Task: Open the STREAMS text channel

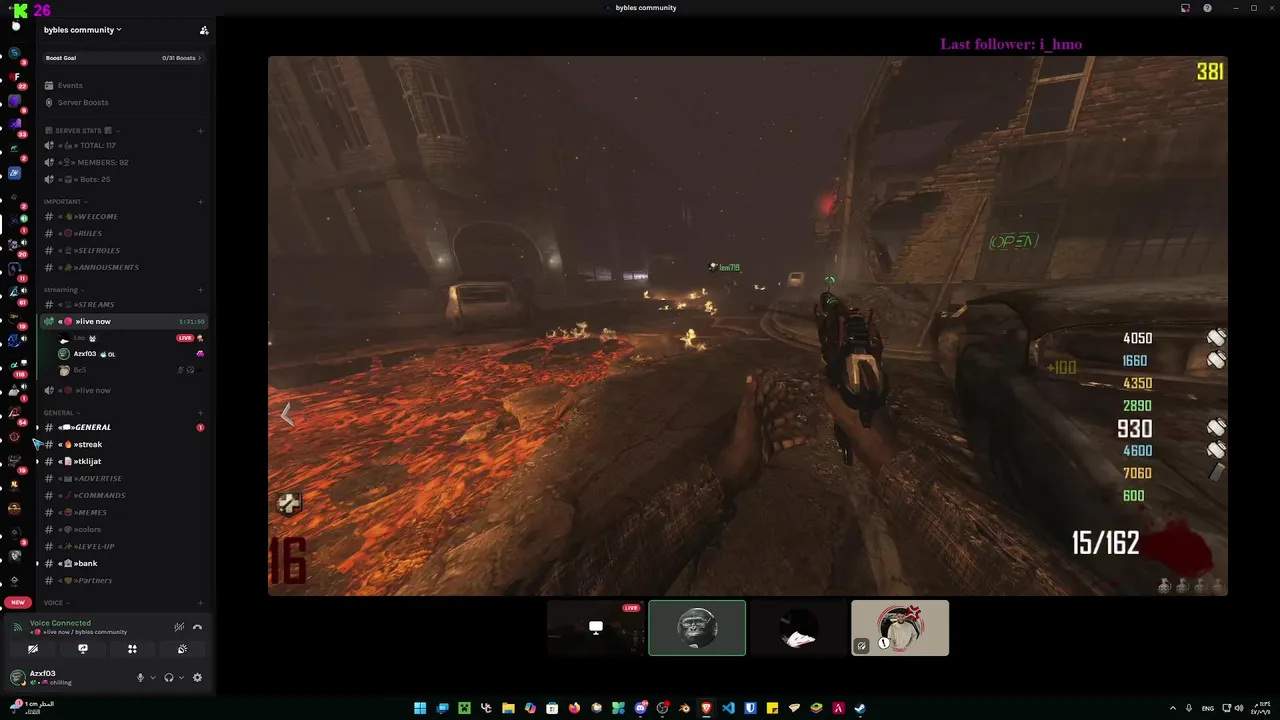Action: [124, 304]
